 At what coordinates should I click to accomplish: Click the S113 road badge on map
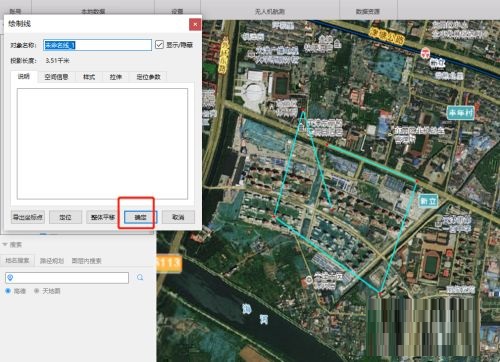[169, 263]
